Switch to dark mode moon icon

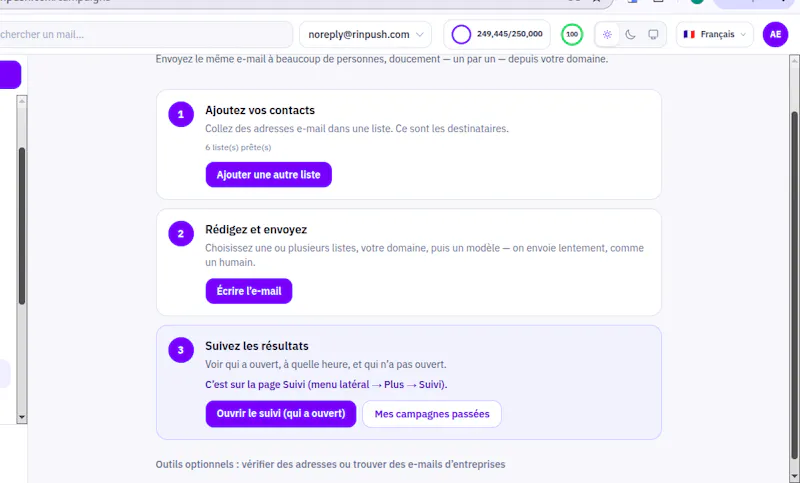pos(630,35)
